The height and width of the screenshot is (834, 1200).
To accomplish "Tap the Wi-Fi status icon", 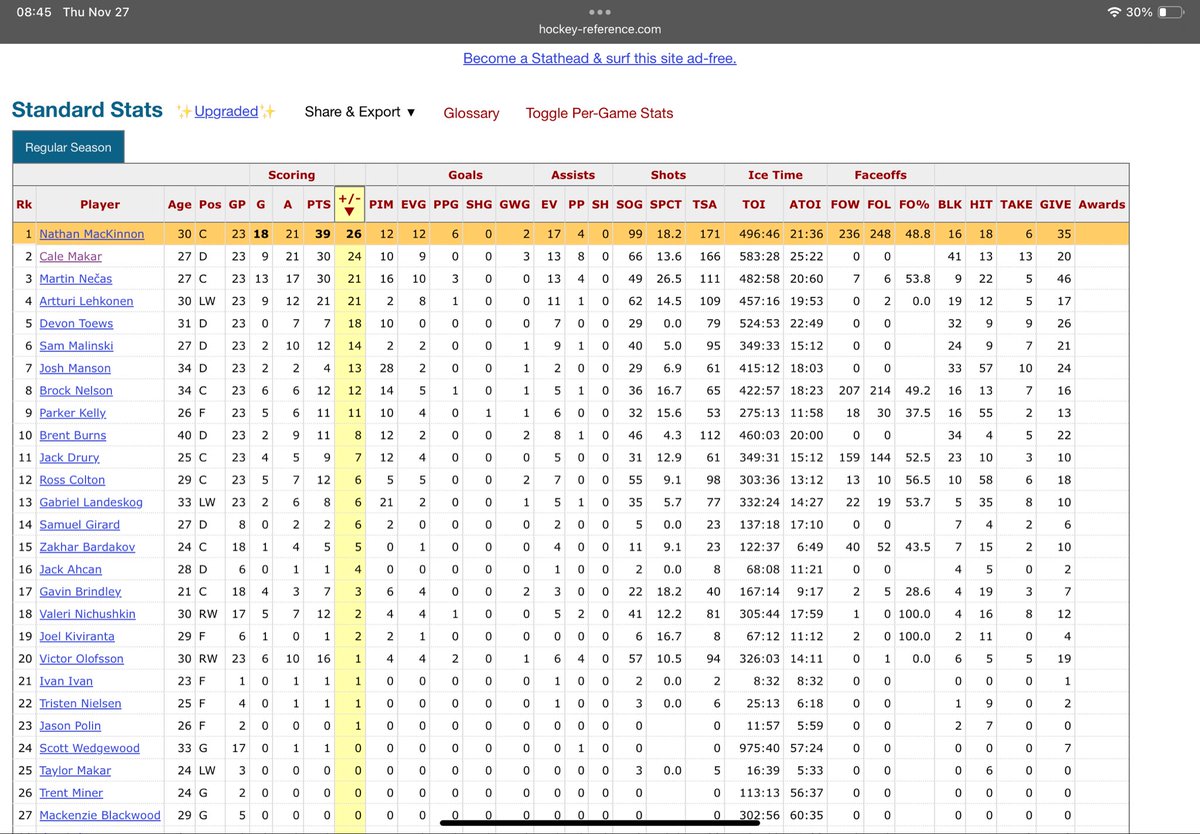I will coord(1115,12).
